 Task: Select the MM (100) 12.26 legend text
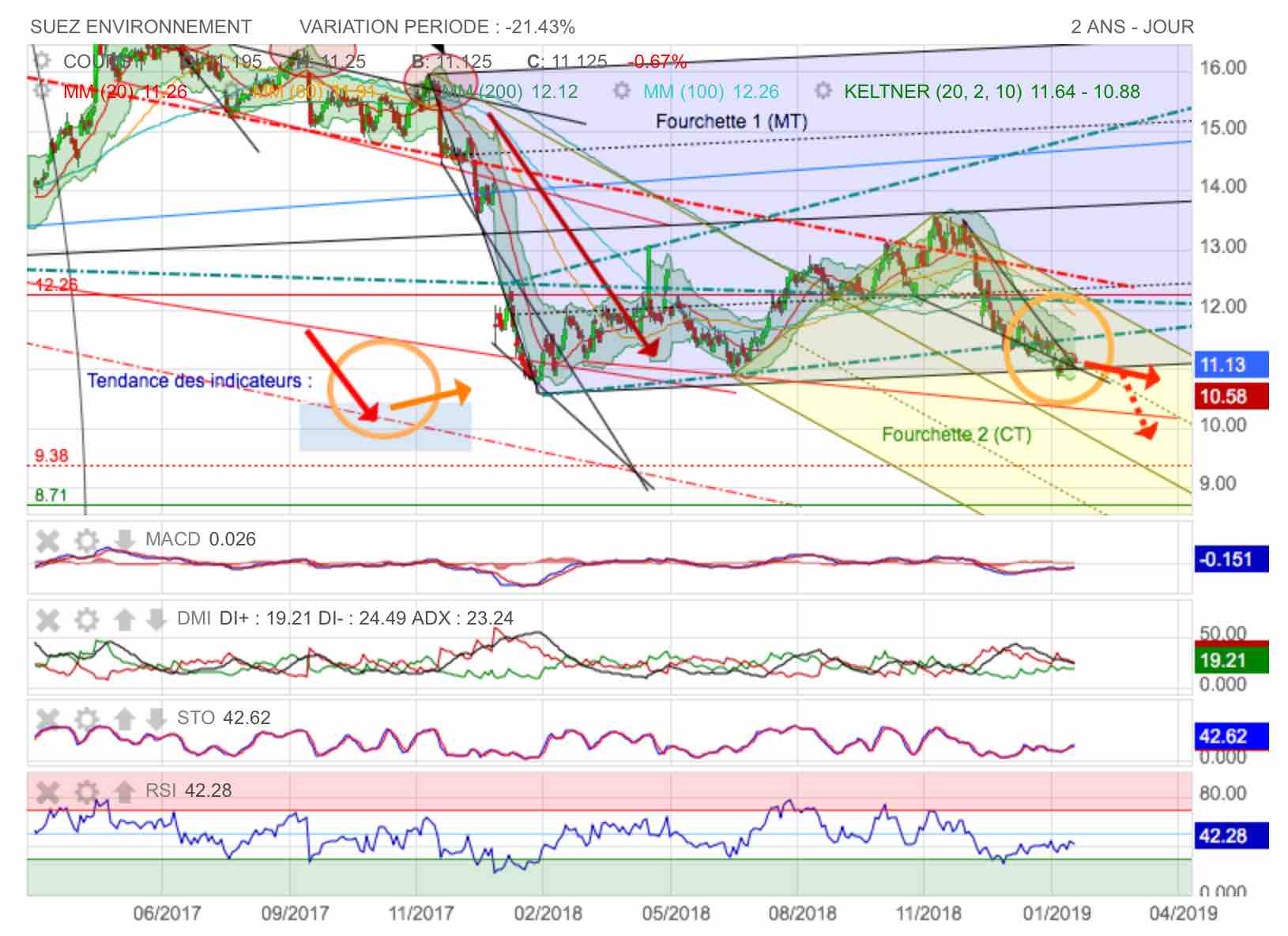tap(710, 92)
